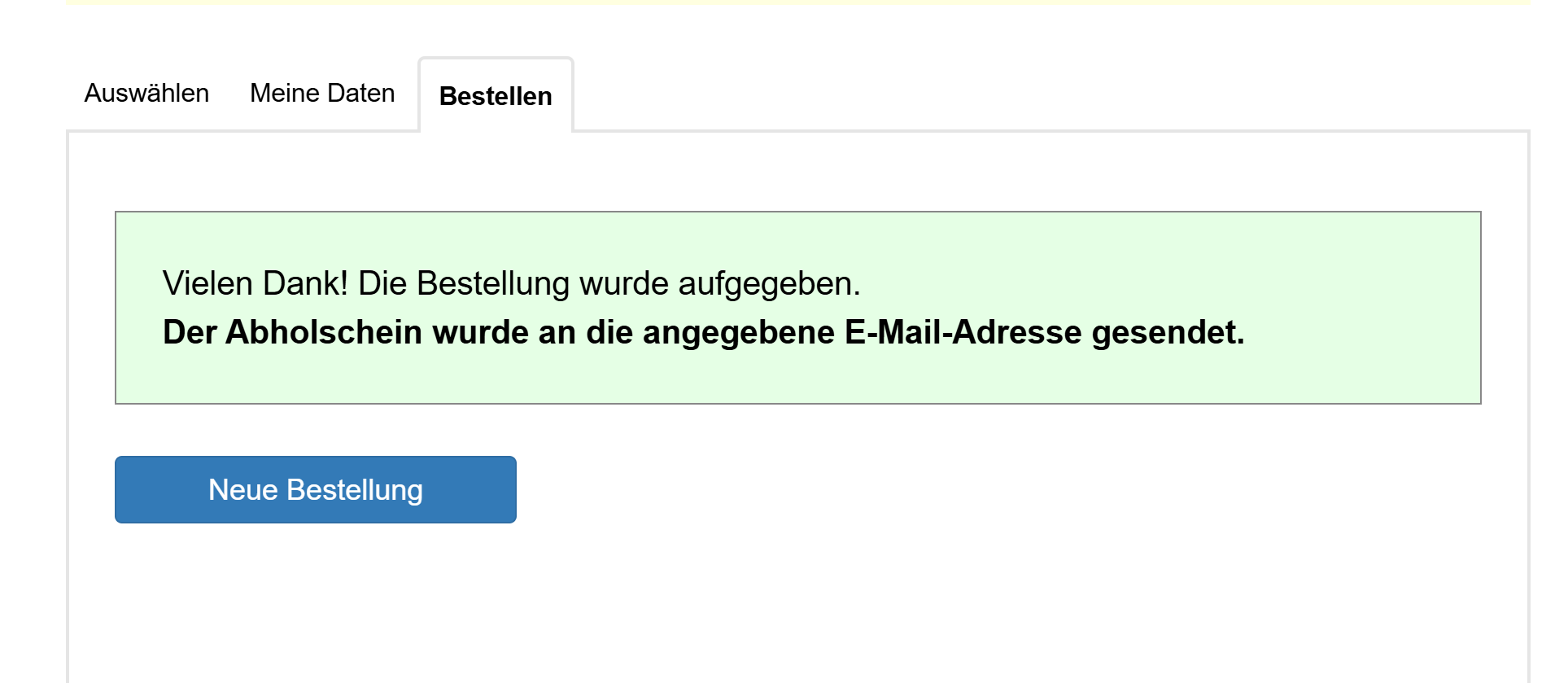Click the 'Vielen Dank!' confirmation text
Image resolution: width=1568 pixels, height=683 pixels.
pos(256,283)
